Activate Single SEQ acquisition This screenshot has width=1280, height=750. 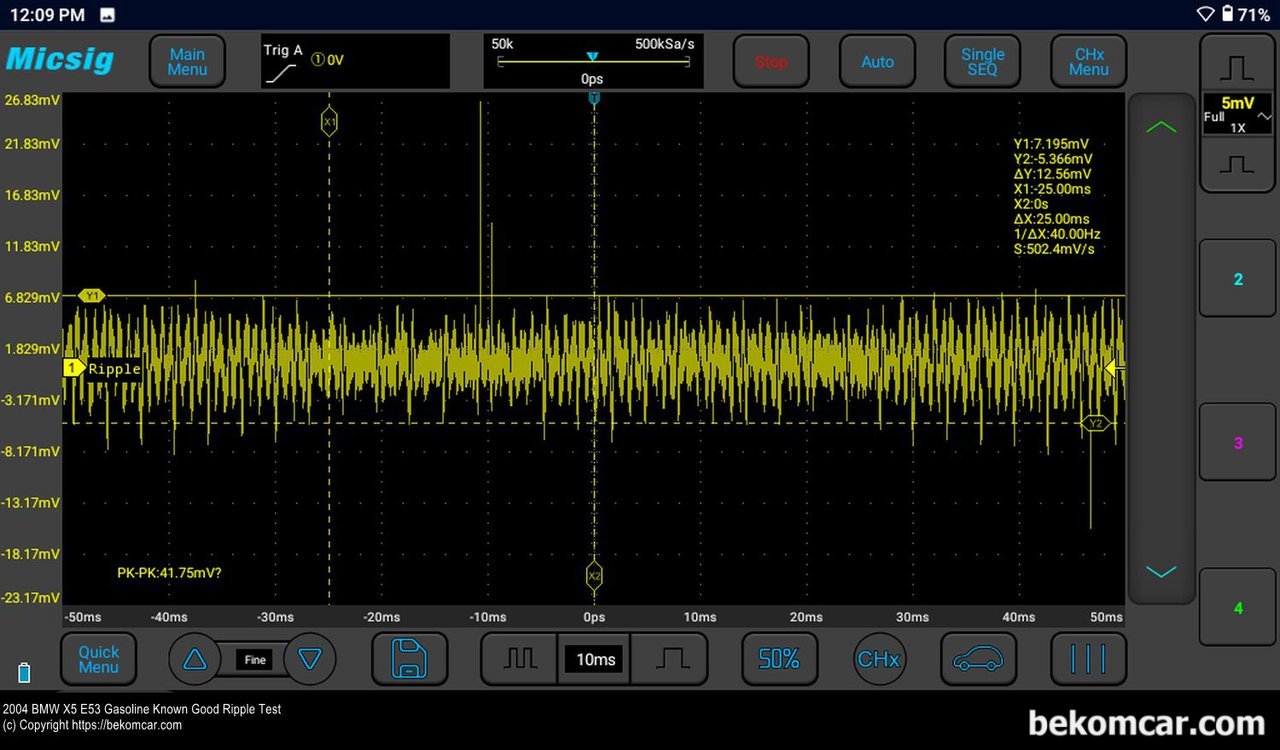[x=983, y=62]
